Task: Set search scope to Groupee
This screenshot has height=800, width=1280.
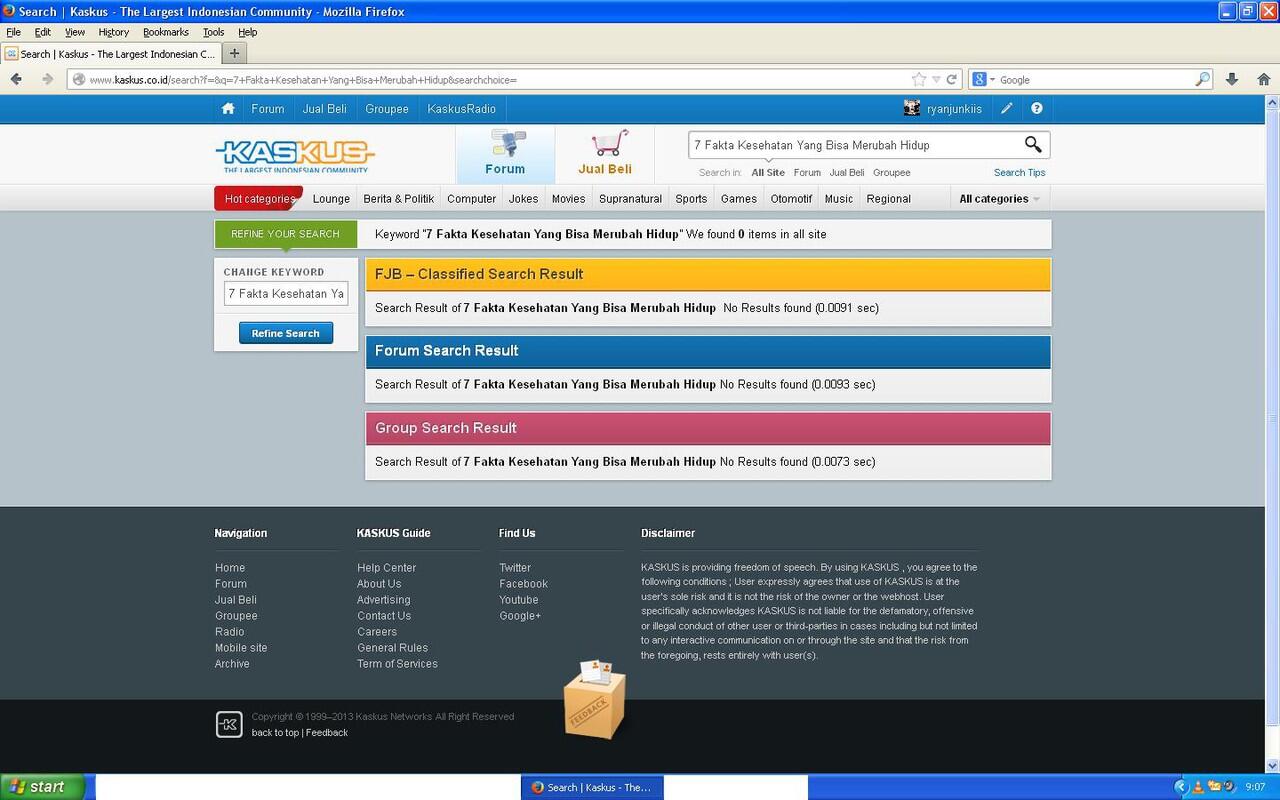Action: (x=892, y=173)
